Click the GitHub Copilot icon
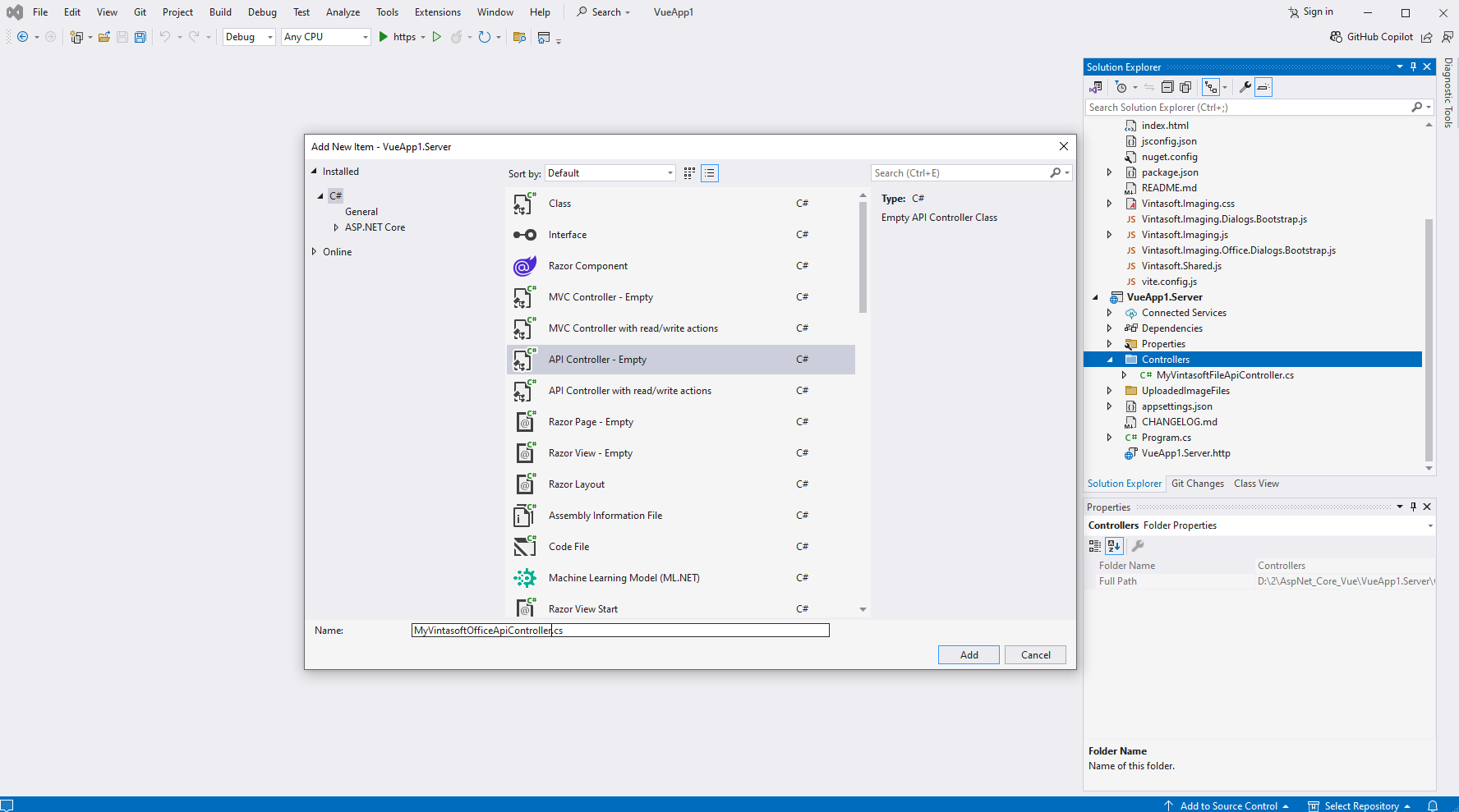1459x812 pixels. [1337, 37]
